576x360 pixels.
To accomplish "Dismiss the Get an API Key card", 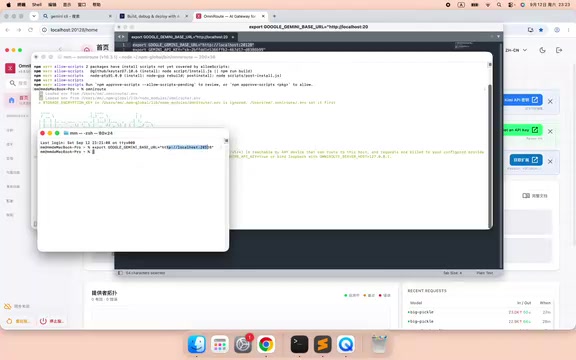I will pos(550,131).
